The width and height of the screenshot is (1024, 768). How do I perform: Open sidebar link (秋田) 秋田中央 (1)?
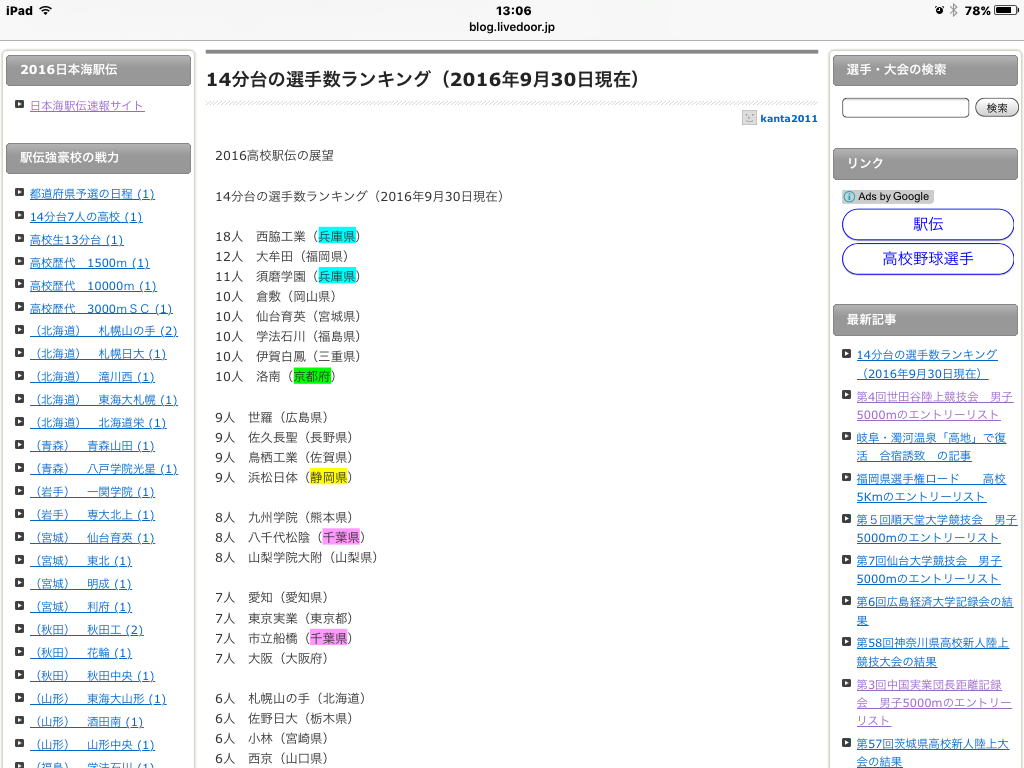tap(92, 675)
